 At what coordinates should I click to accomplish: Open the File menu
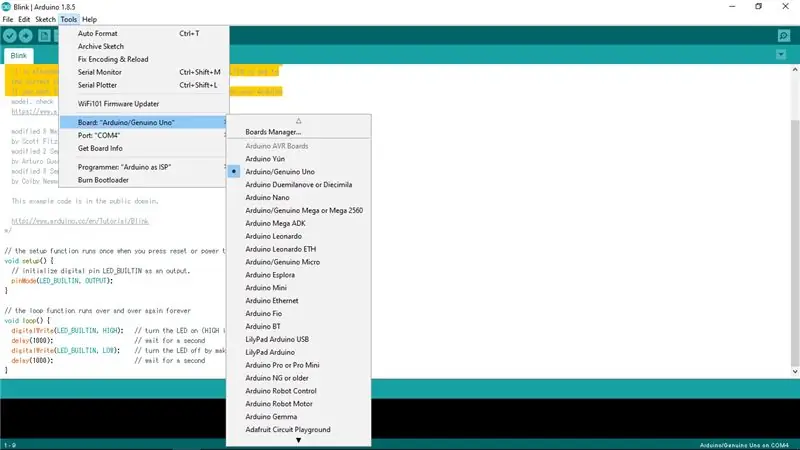[x=8, y=19]
